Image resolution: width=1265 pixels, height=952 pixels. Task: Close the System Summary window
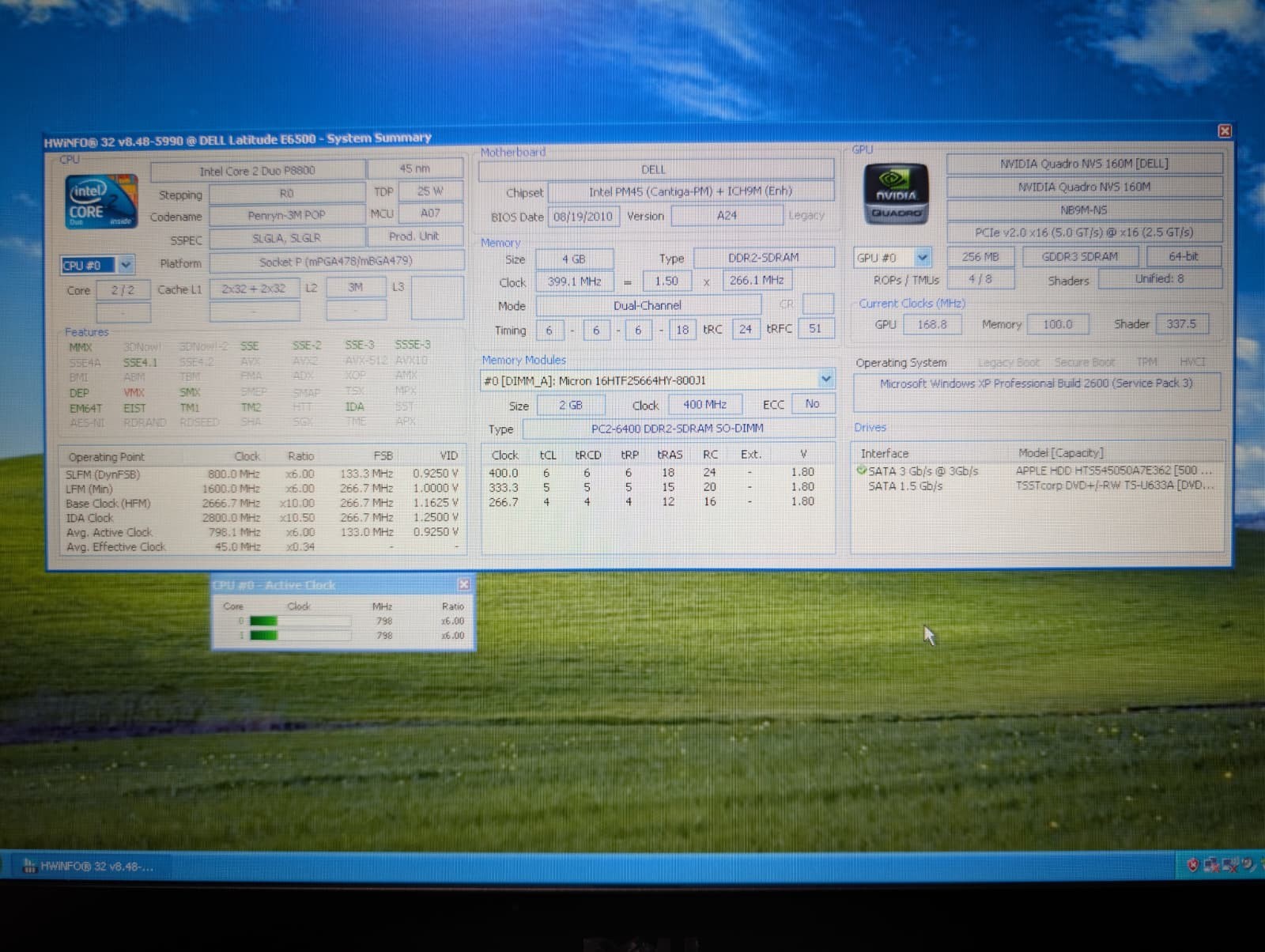pyautogui.click(x=1224, y=131)
